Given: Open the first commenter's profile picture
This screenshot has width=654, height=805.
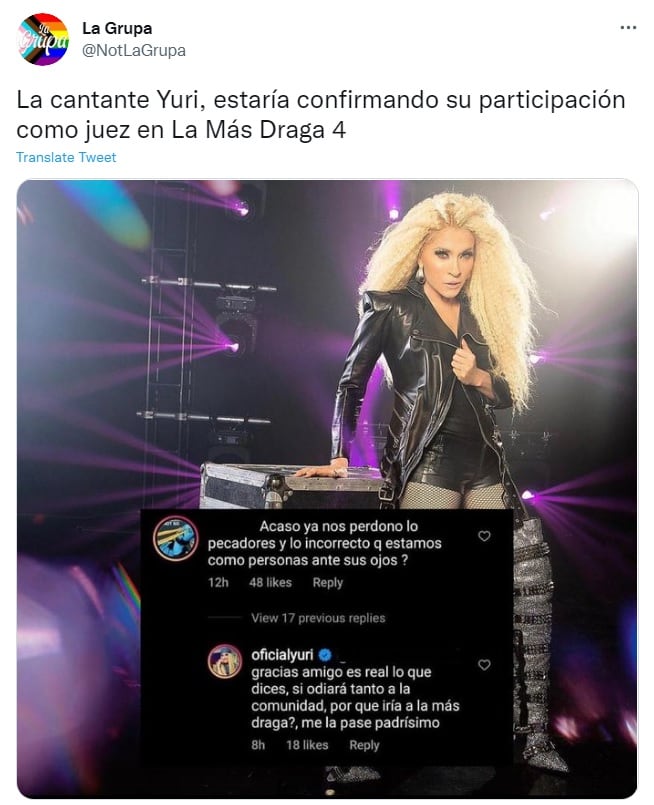Looking at the screenshot, I should coord(176,539).
